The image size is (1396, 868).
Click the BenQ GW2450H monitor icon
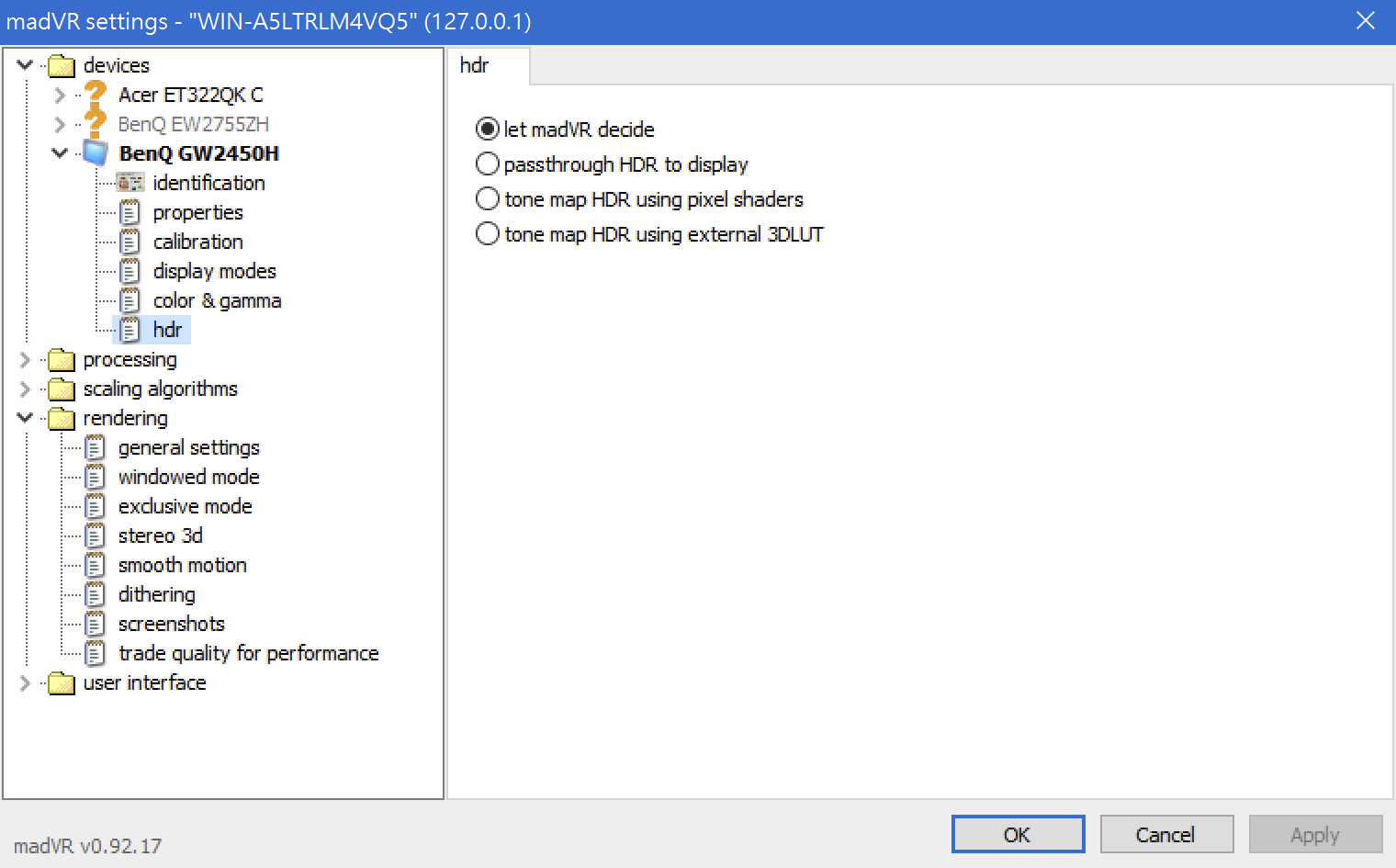point(96,153)
